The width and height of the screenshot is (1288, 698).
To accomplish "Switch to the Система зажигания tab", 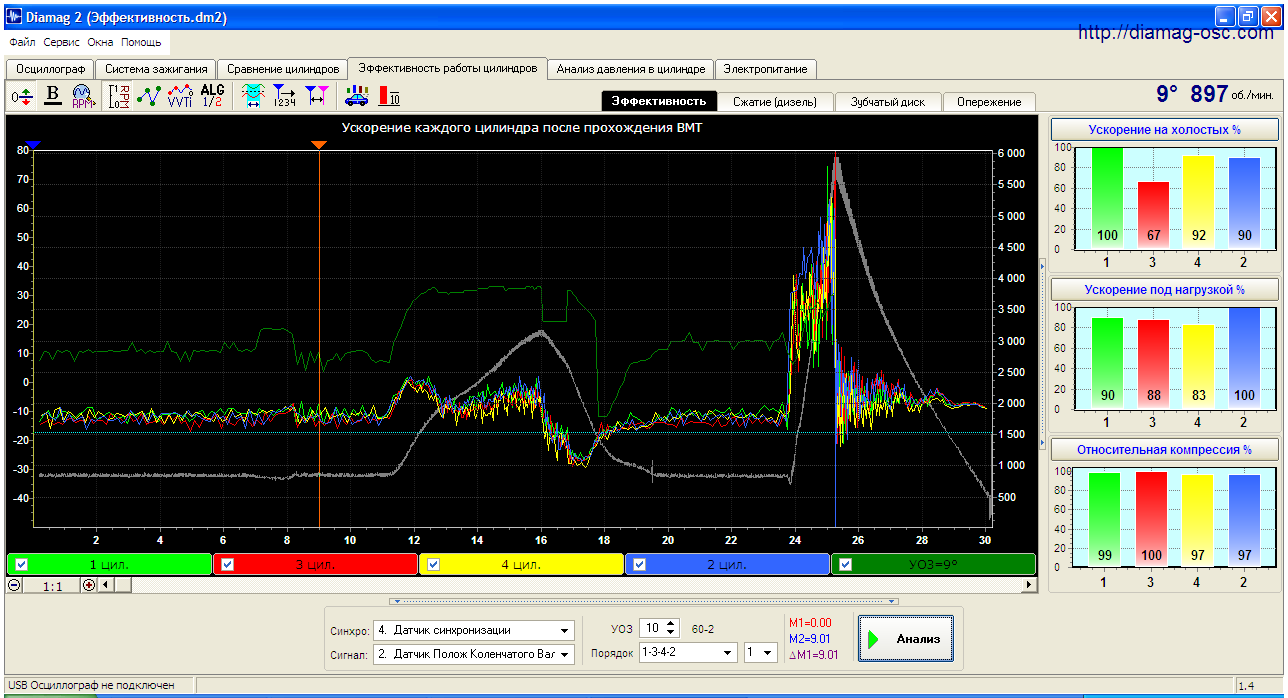I will (x=156, y=69).
